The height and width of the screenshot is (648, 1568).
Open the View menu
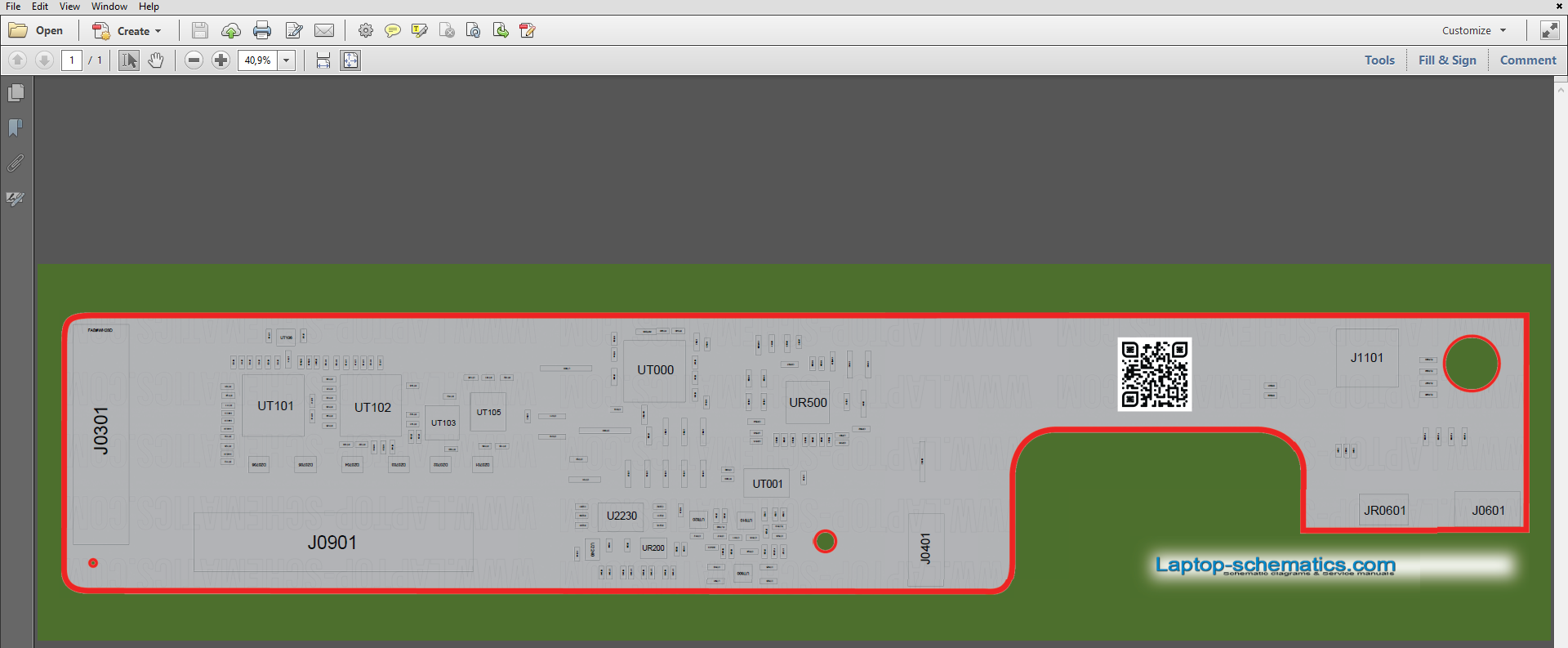(69, 7)
